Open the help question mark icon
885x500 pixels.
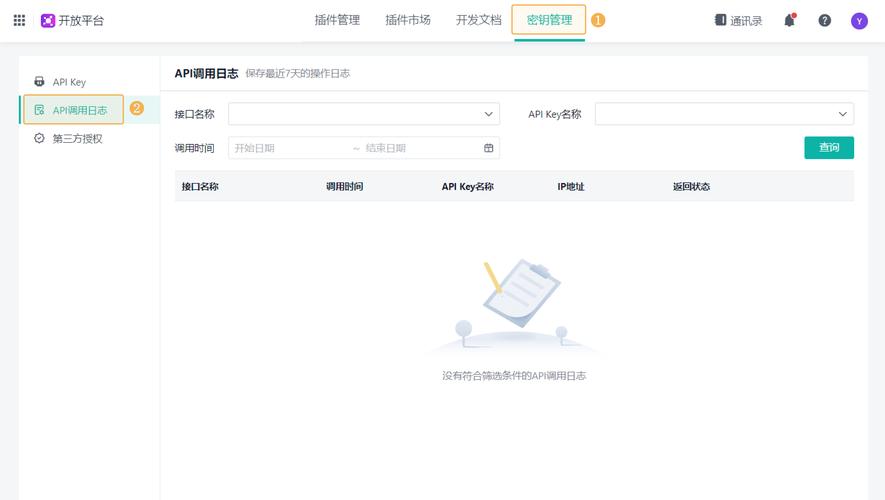pos(825,20)
